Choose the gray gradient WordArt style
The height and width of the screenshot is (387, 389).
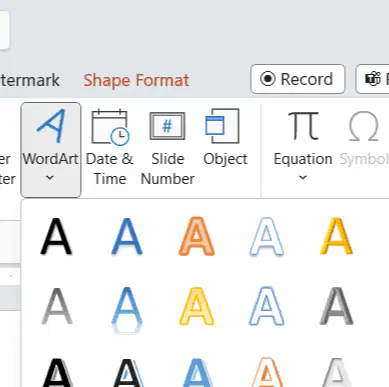56,306
